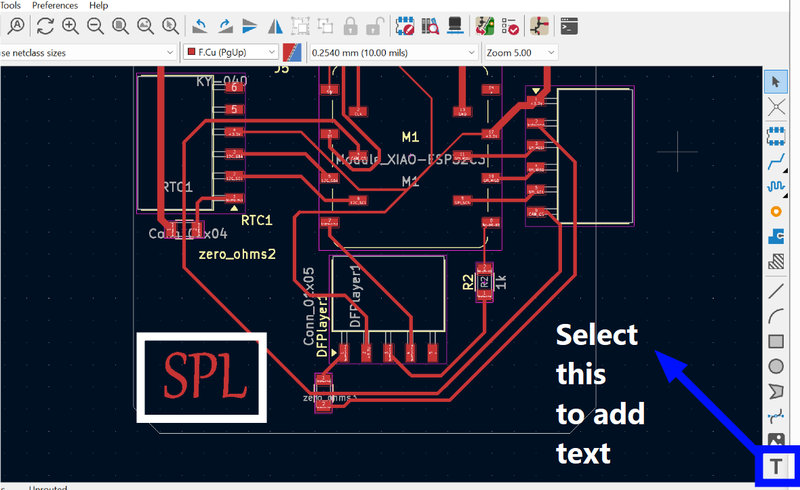Select the Add Text (T) tool
The width and height of the screenshot is (800, 490).
[x=776, y=466]
